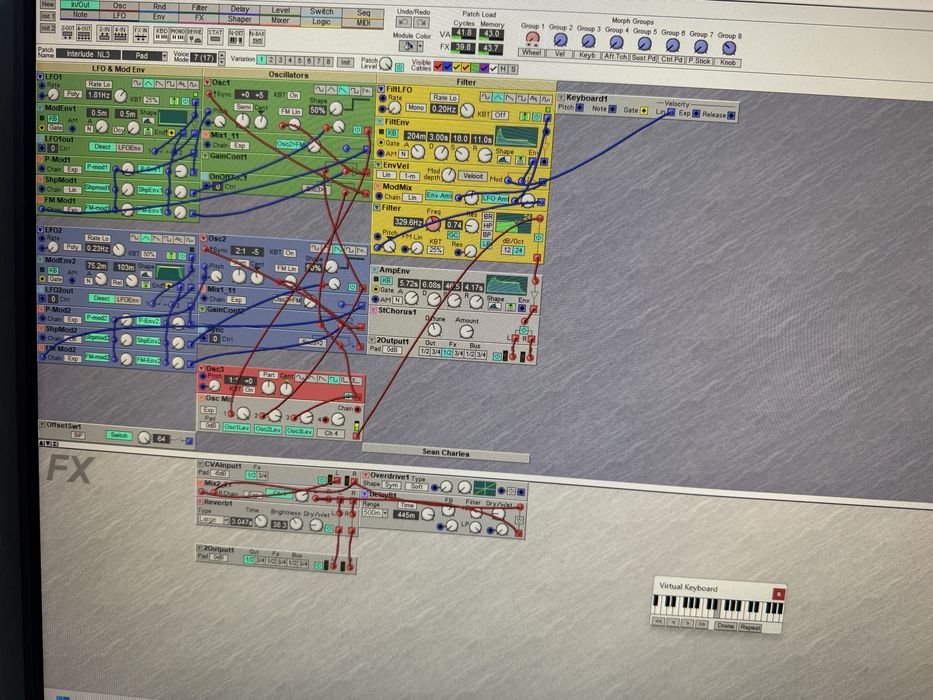Insert a 2-IN input module
The width and height of the screenshot is (933, 700).
104,34
